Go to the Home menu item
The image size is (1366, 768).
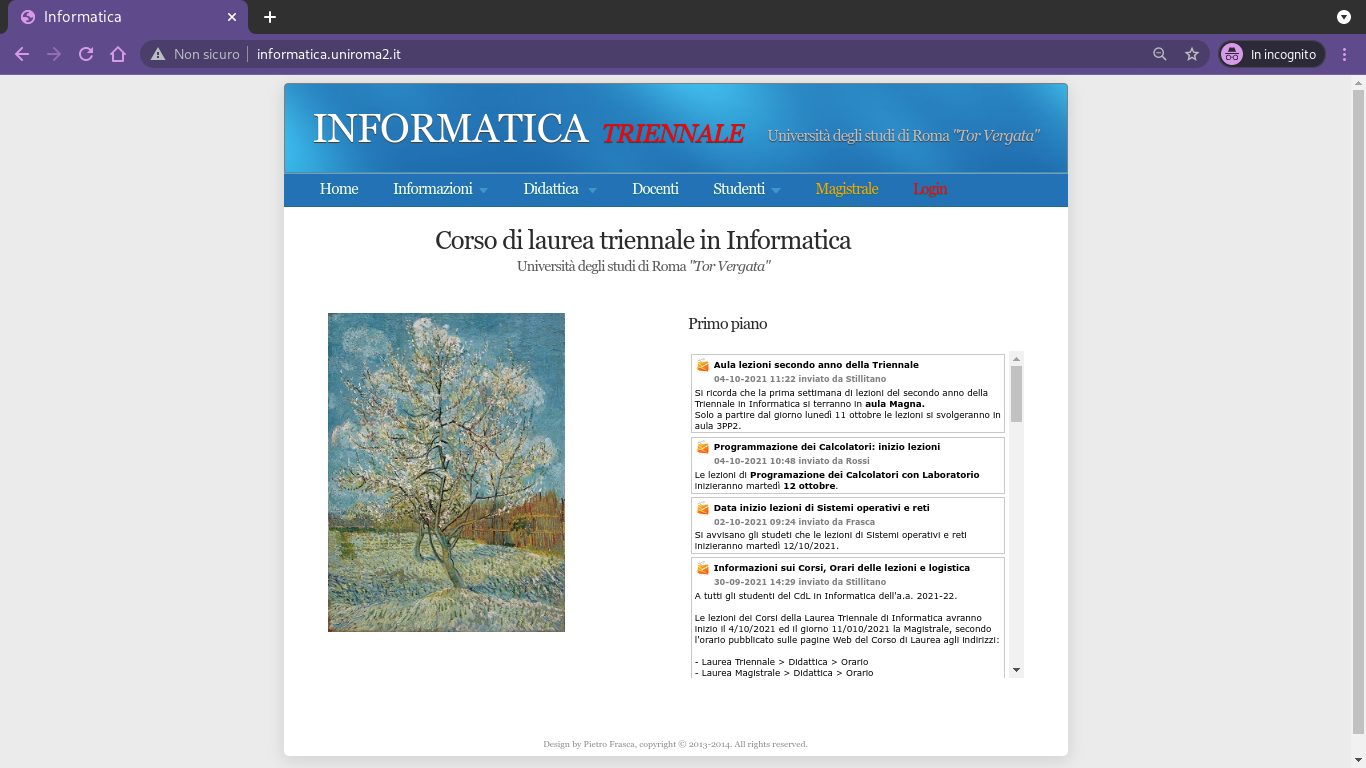click(339, 189)
